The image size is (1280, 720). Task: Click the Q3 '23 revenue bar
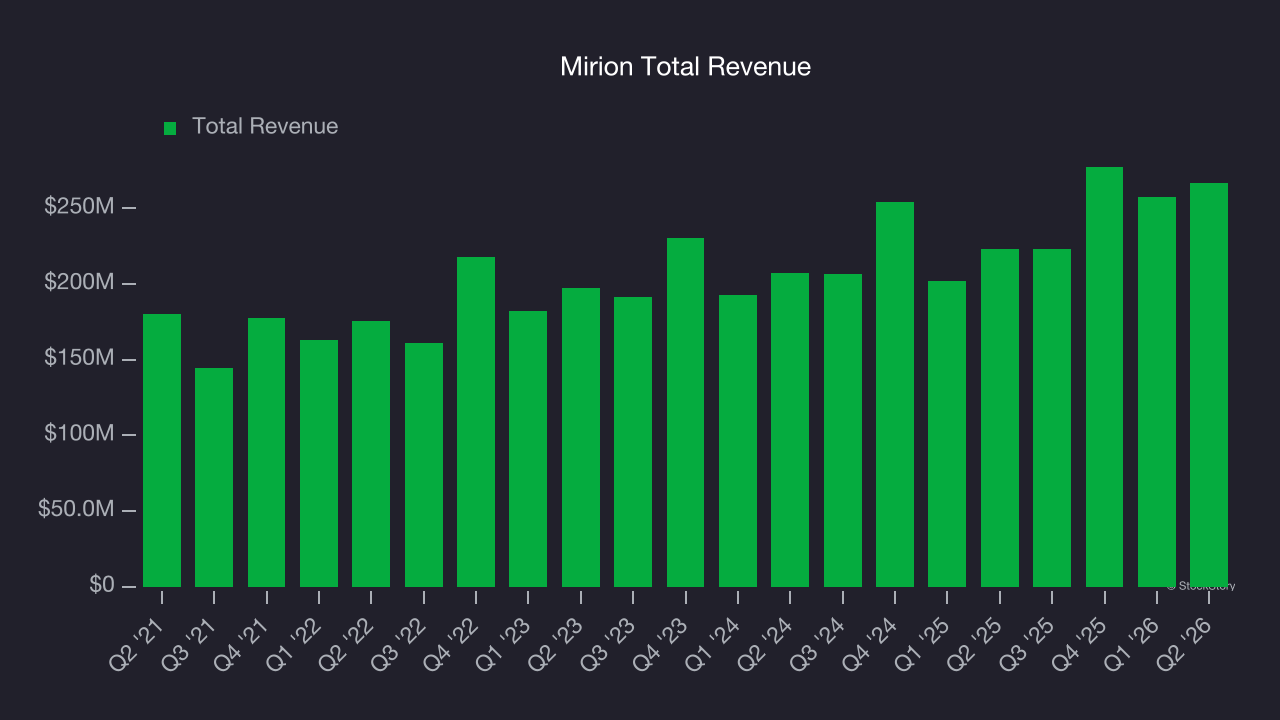pos(633,442)
